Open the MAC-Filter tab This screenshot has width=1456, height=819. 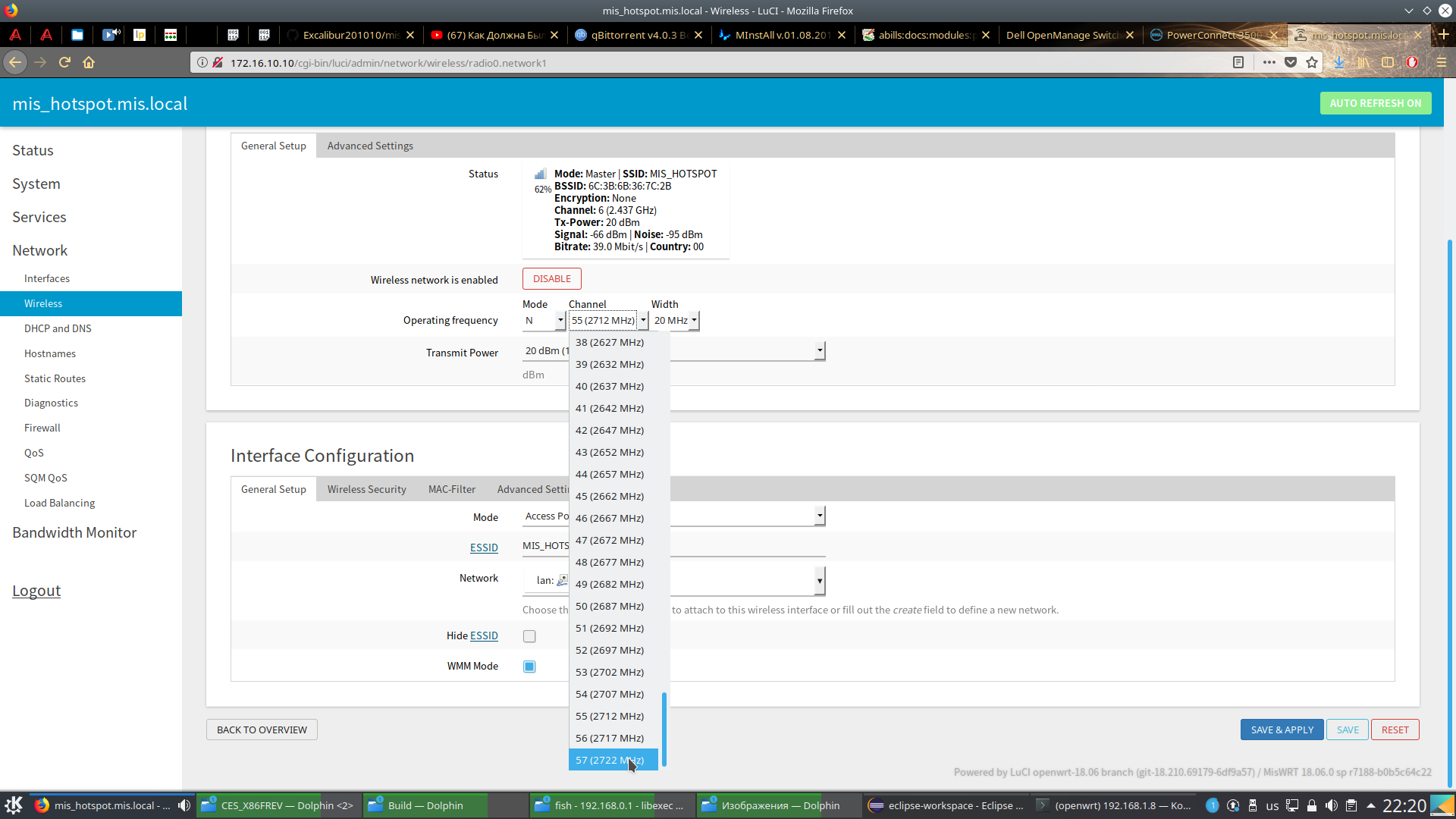[451, 489]
